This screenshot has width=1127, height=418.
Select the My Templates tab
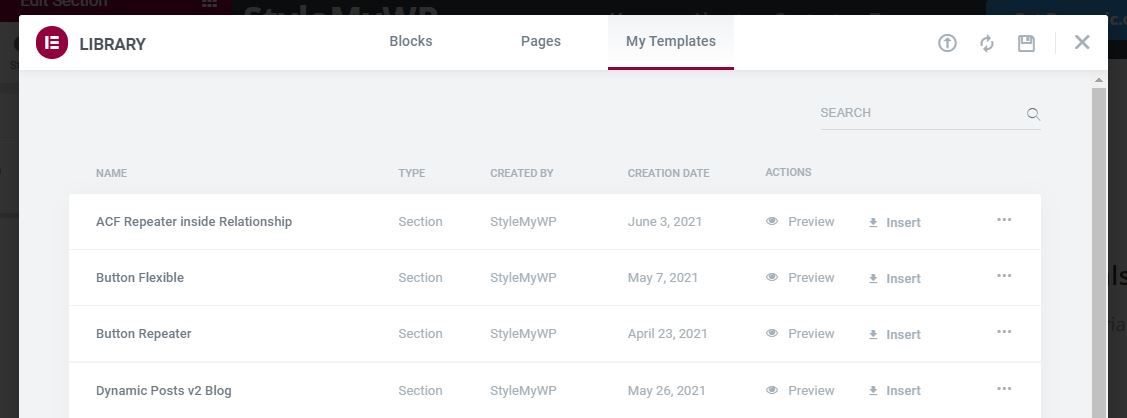tap(671, 42)
